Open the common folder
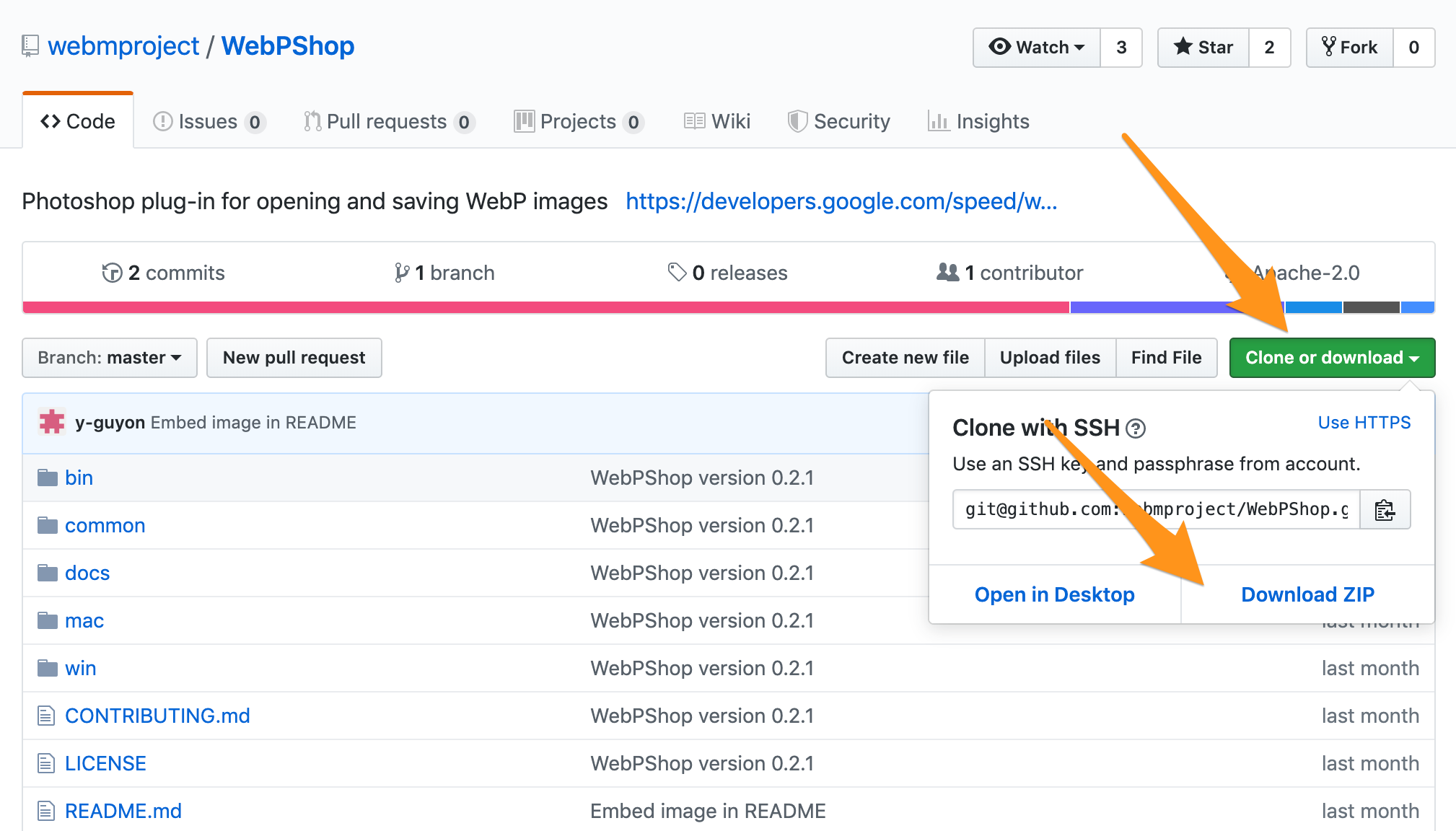This screenshot has width=1456, height=831. click(105, 525)
